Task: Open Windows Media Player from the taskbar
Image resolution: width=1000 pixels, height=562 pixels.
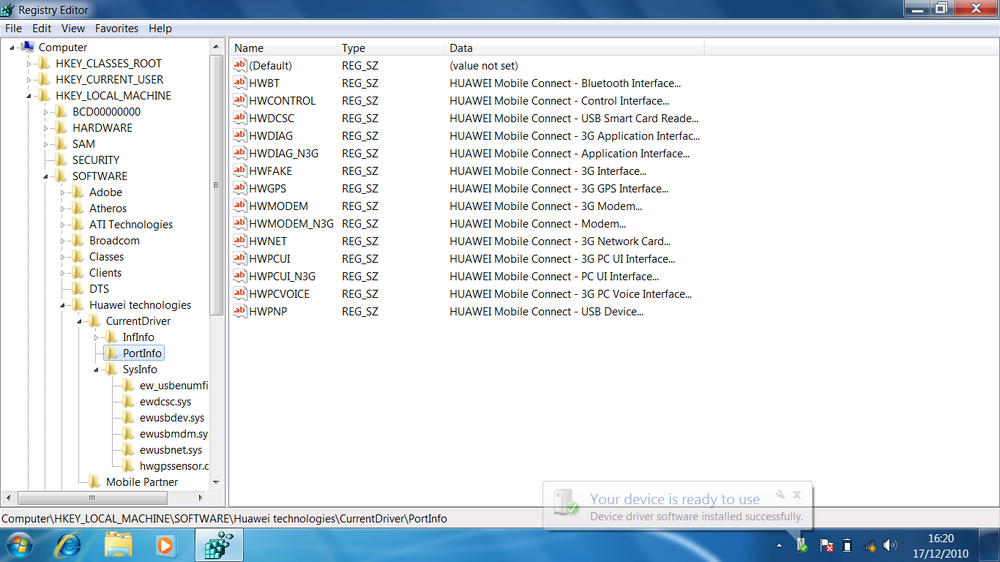Action: click(x=165, y=546)
